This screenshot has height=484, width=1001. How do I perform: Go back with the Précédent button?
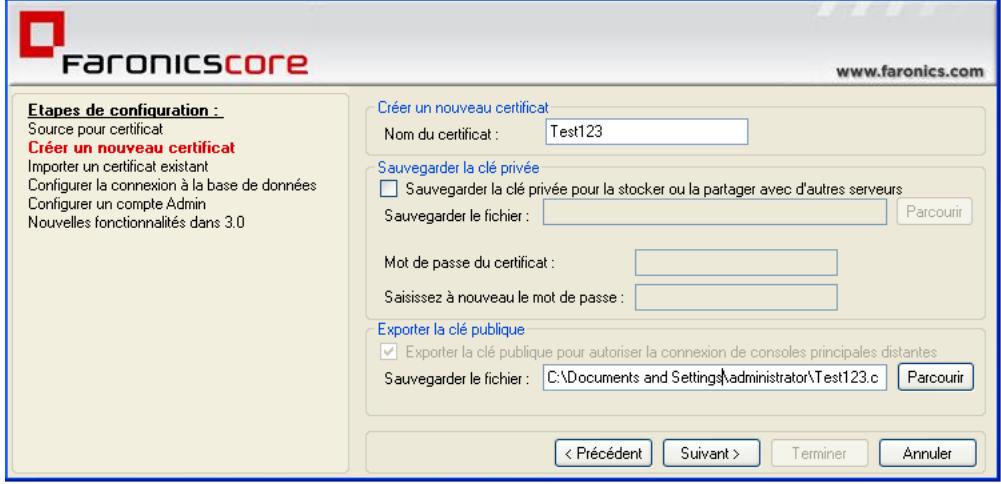603,453
